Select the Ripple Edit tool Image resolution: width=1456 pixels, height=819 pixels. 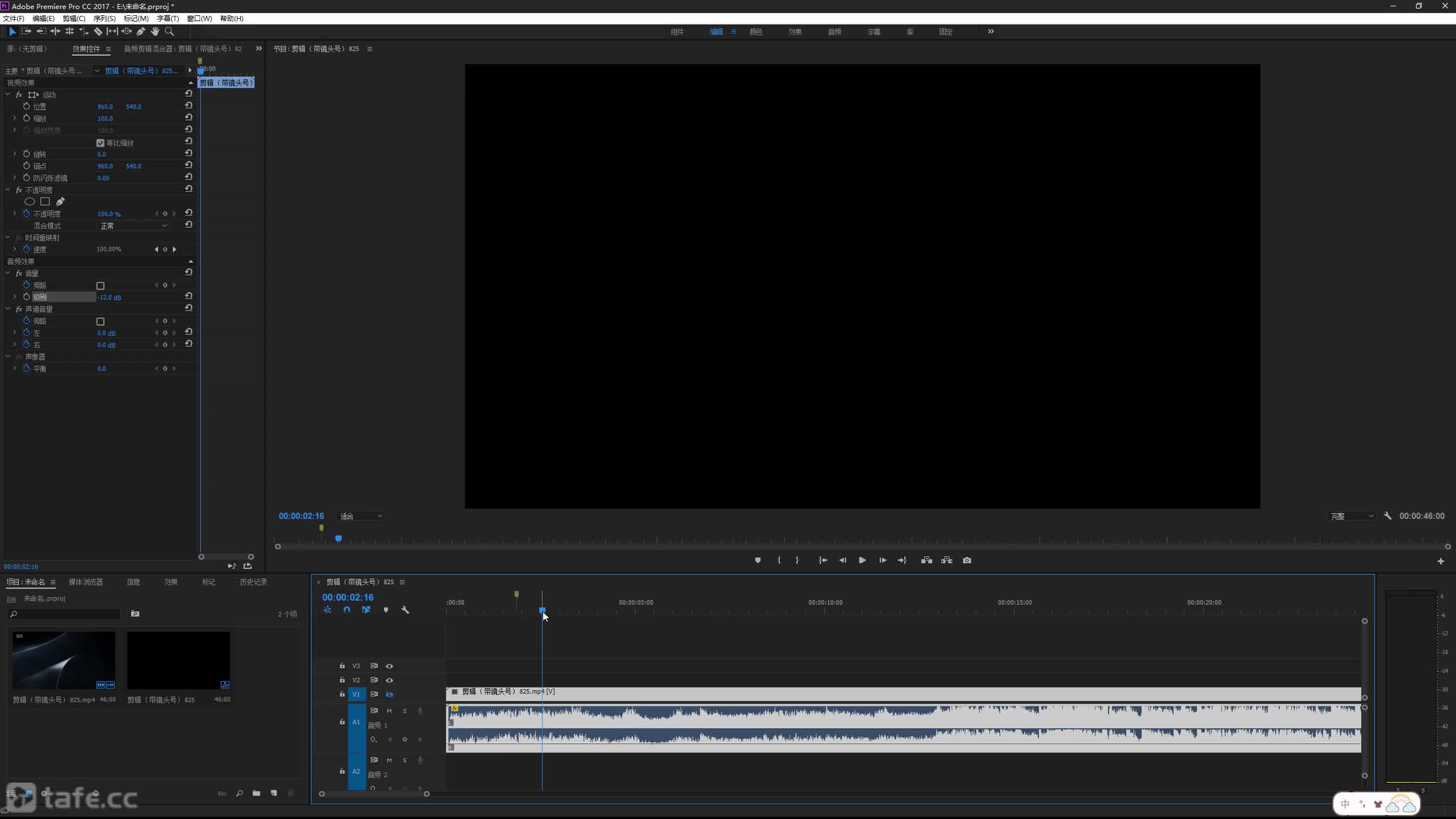55,32
